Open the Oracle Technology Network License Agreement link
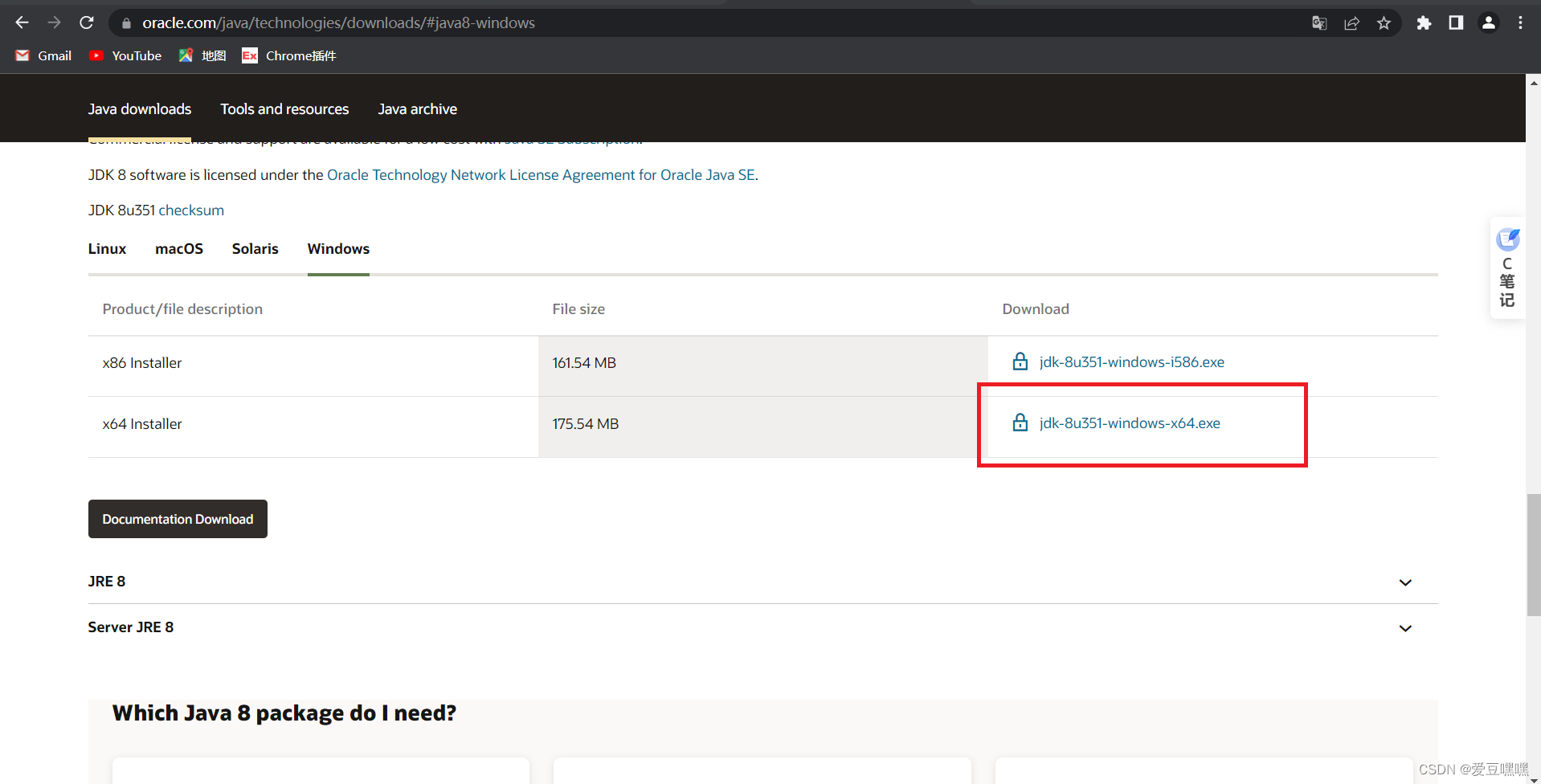Image resolution: width=1541 pixels, height=784 pixels. pos(541,175)
